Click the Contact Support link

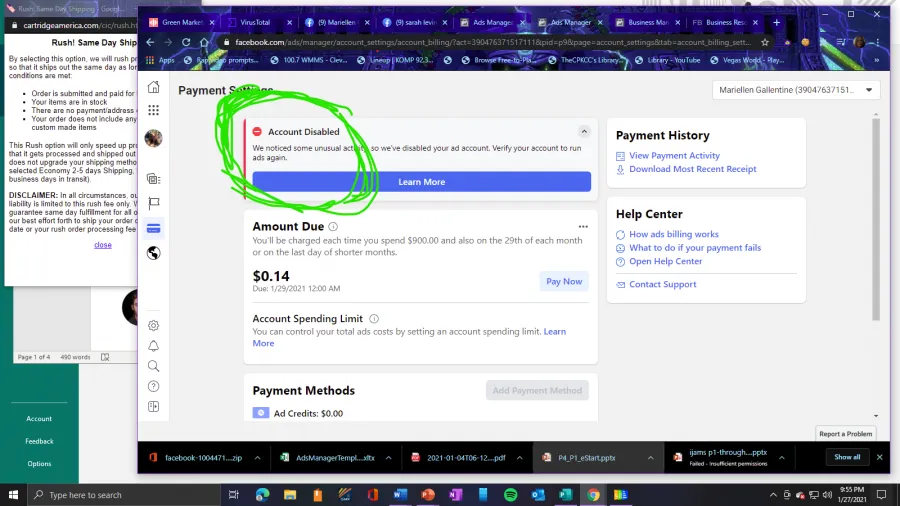(x=662, y=284)
